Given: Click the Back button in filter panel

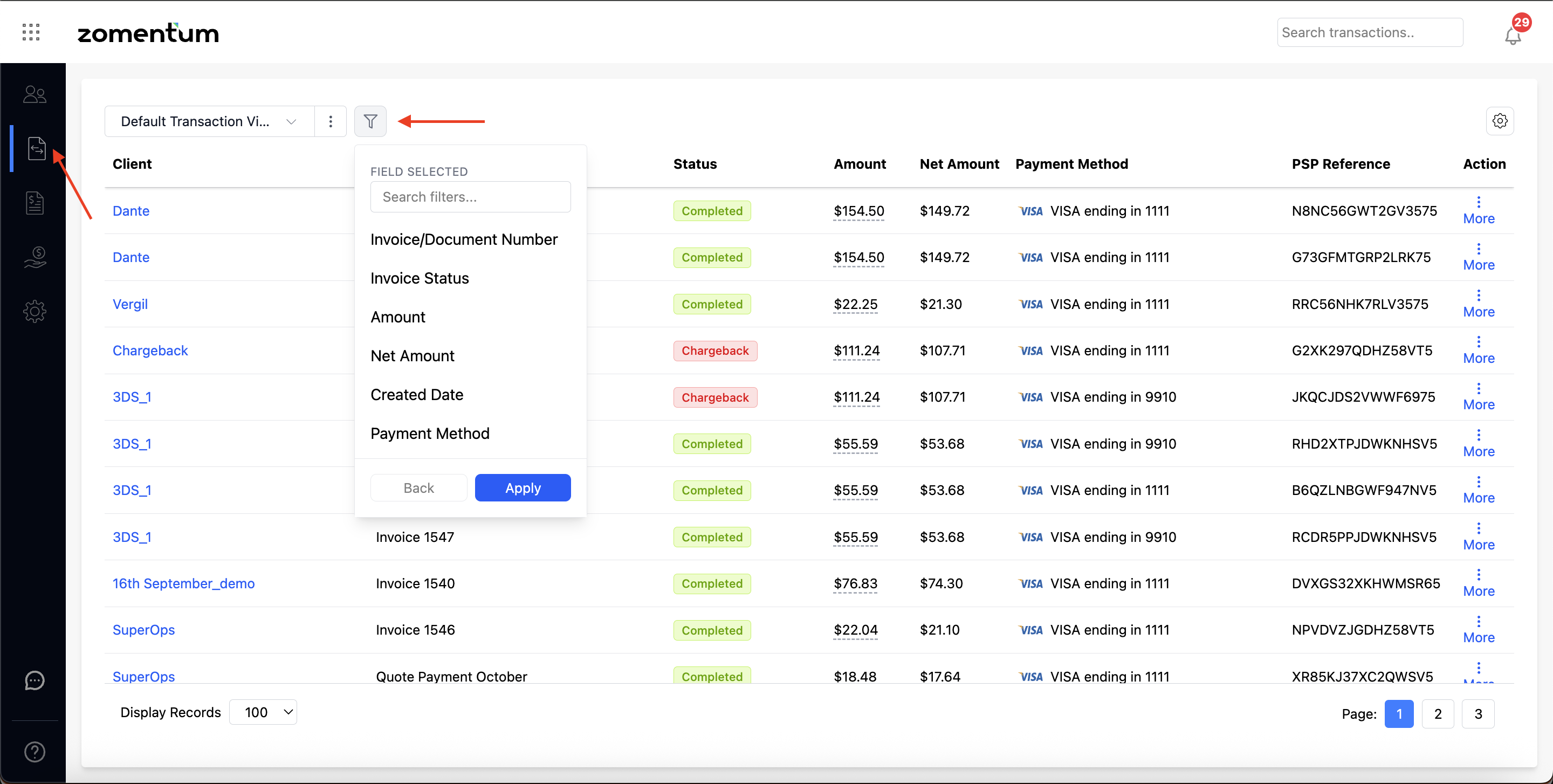Looking at the screenshot, I should coord(418,487).
